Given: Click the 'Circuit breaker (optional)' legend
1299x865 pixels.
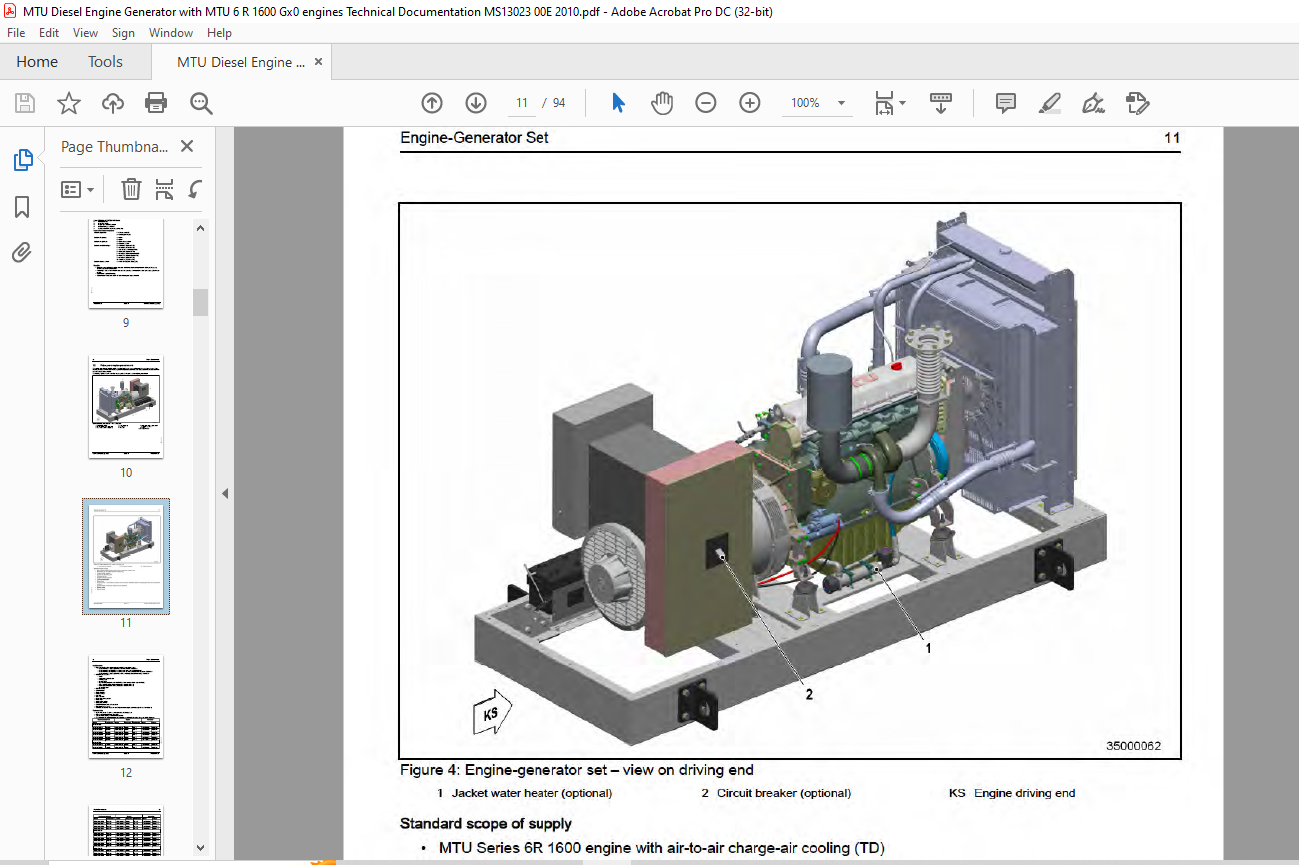Looking at the screenshot, I should (x=784, y=793).
